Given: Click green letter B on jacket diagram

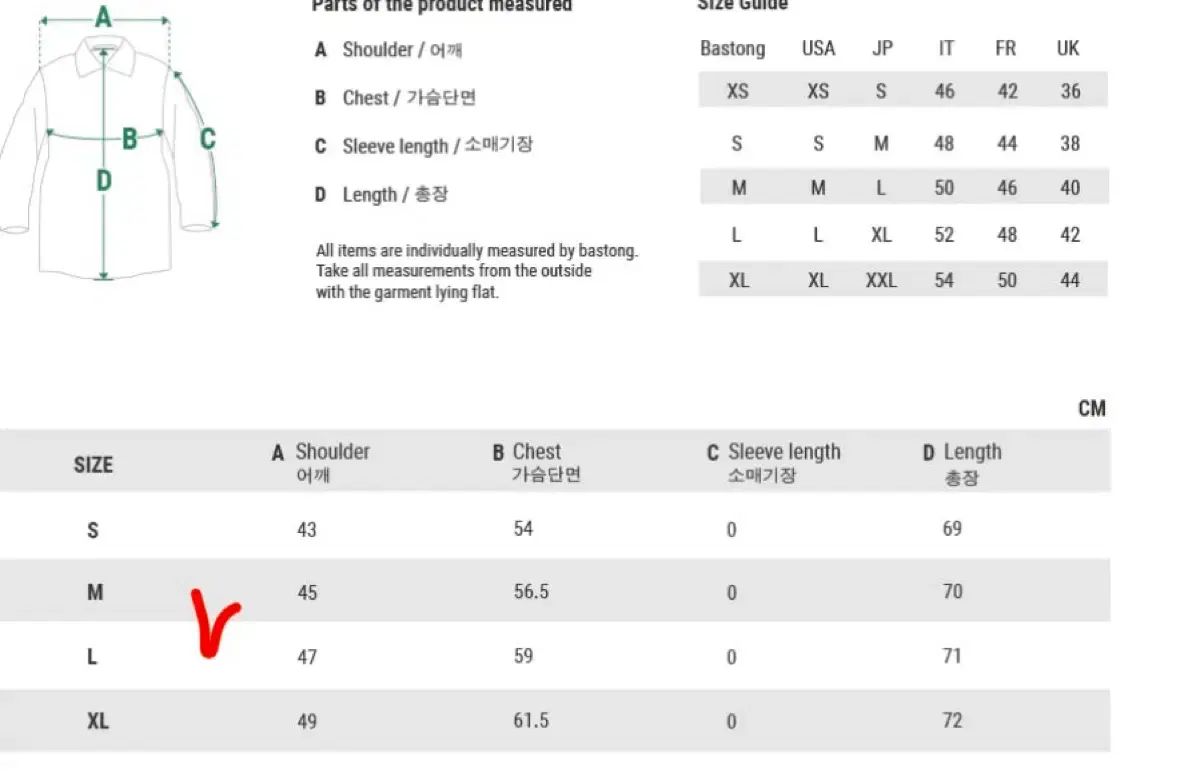Looking at the screenshot, I should 129,139.
